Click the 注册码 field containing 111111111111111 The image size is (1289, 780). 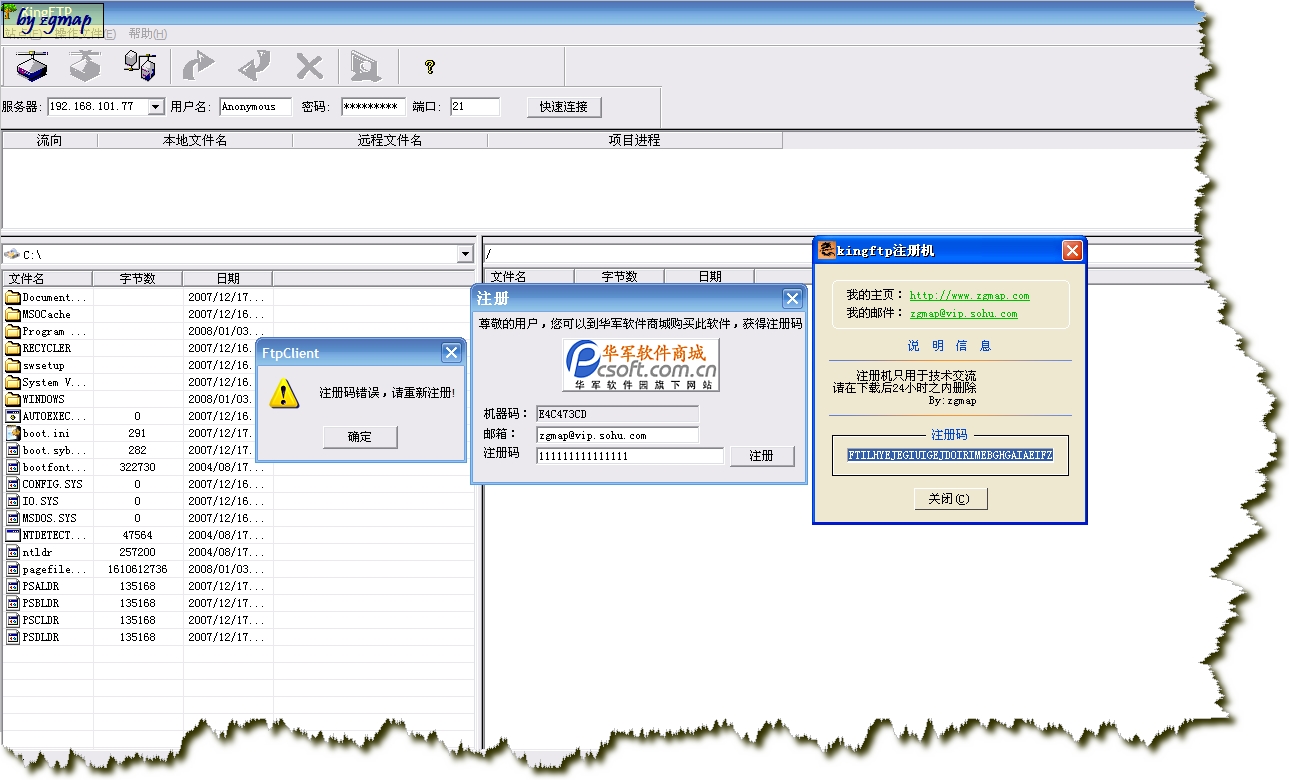point(630,456)
